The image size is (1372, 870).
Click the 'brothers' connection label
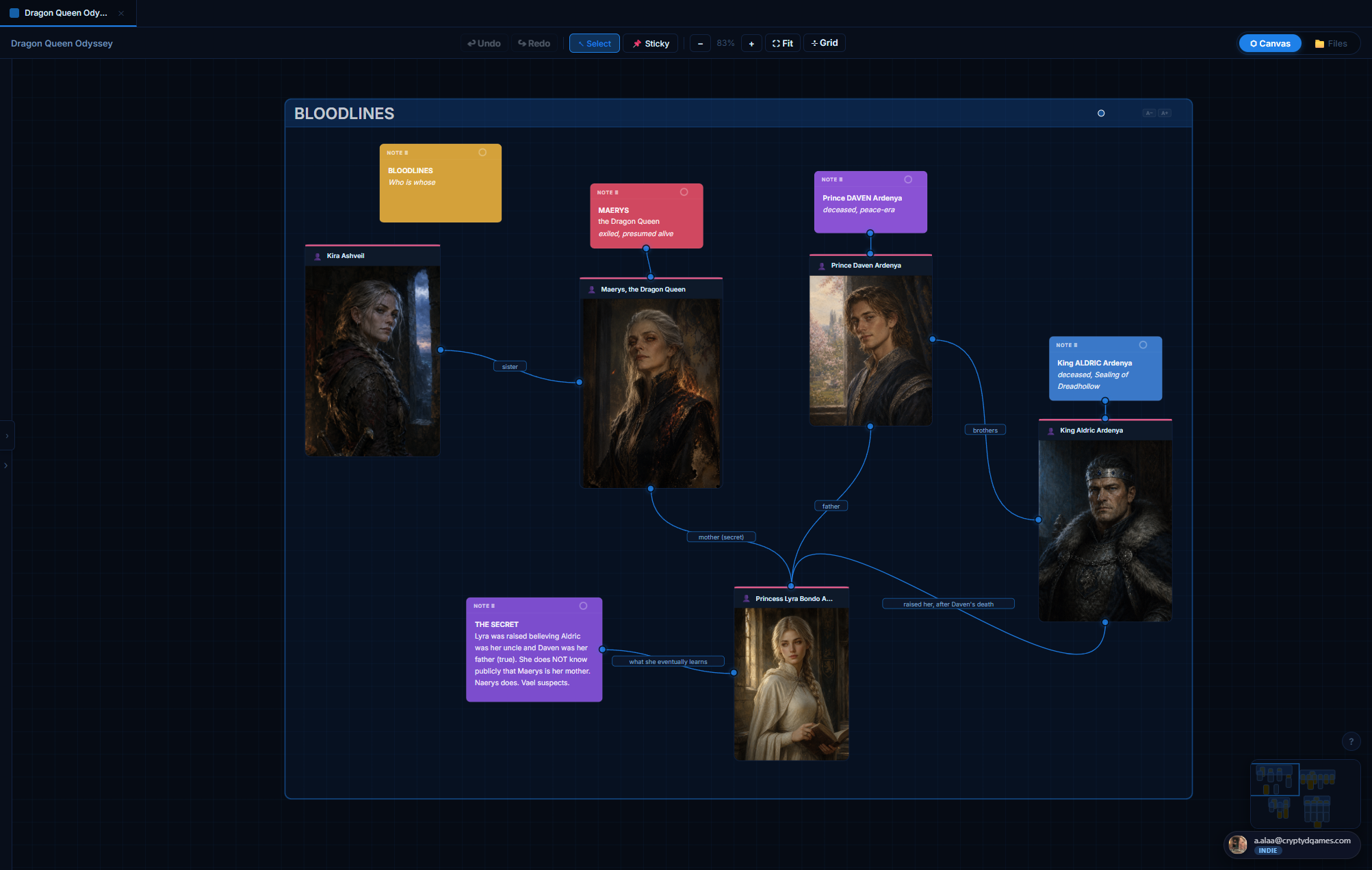[985, 431]
